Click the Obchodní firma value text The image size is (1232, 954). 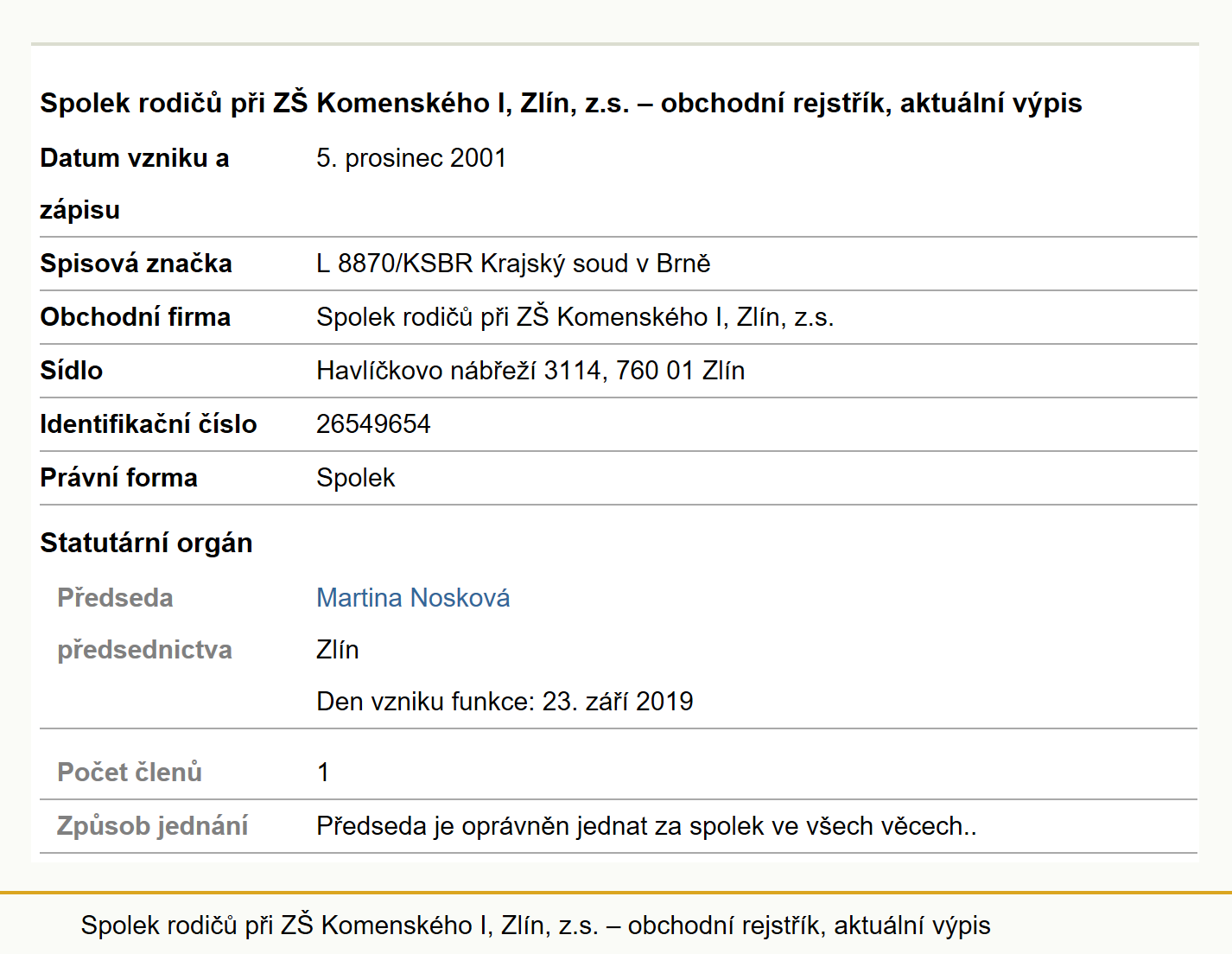(x=575, y=317)
